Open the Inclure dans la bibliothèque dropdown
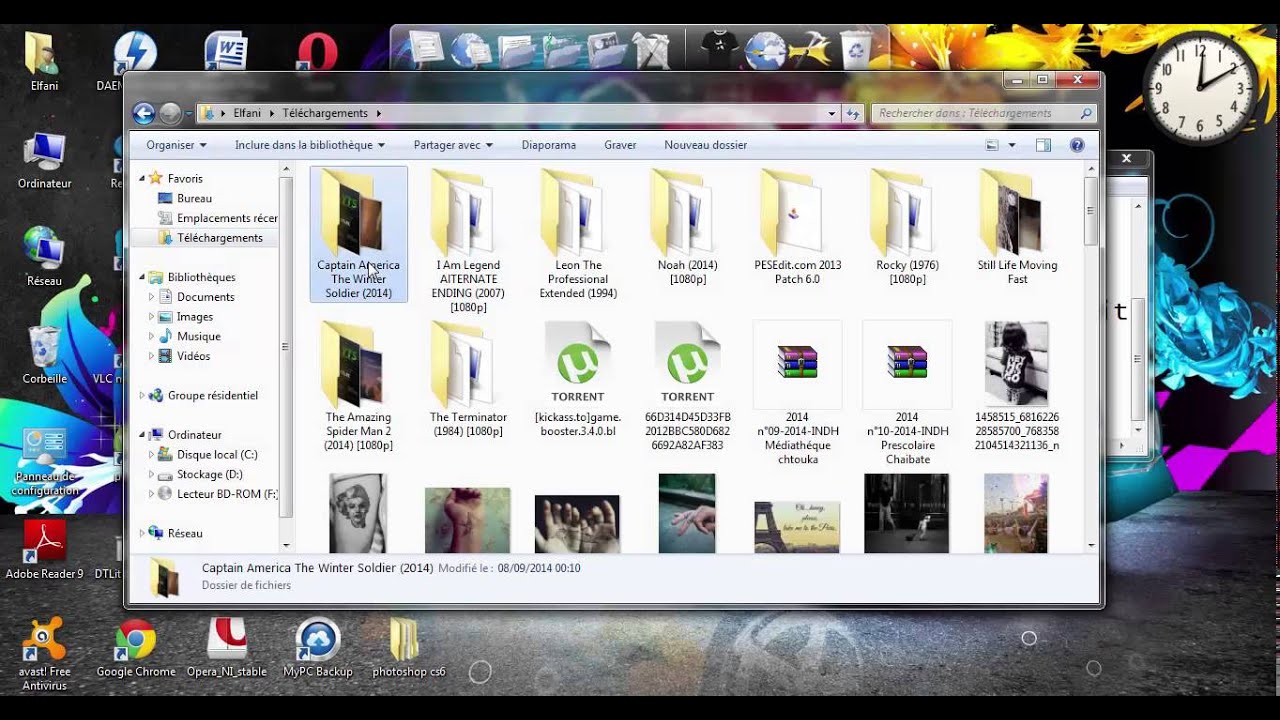 click(x=309, y=145)
